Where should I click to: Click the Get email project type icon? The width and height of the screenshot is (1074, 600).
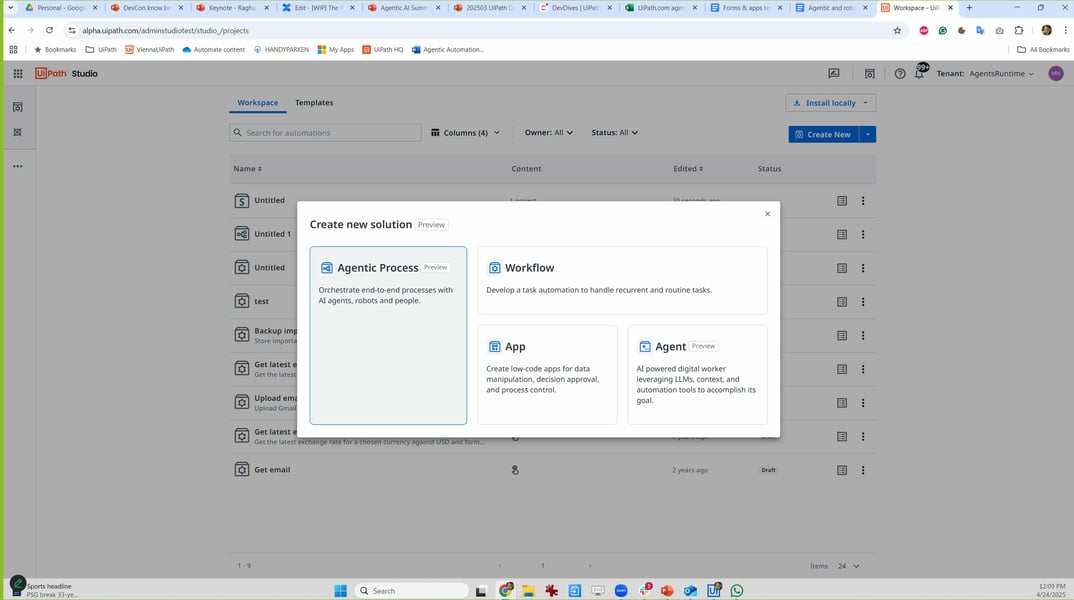[x=242, y=469]
